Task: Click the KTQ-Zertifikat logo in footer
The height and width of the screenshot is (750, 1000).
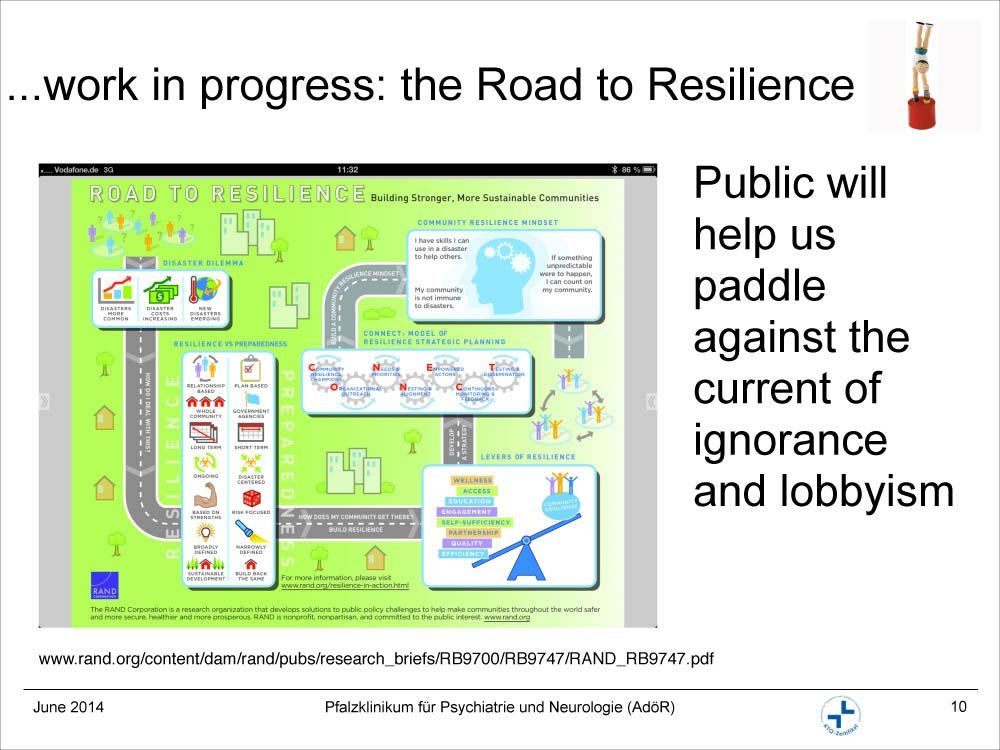Action: pos(840,714)
